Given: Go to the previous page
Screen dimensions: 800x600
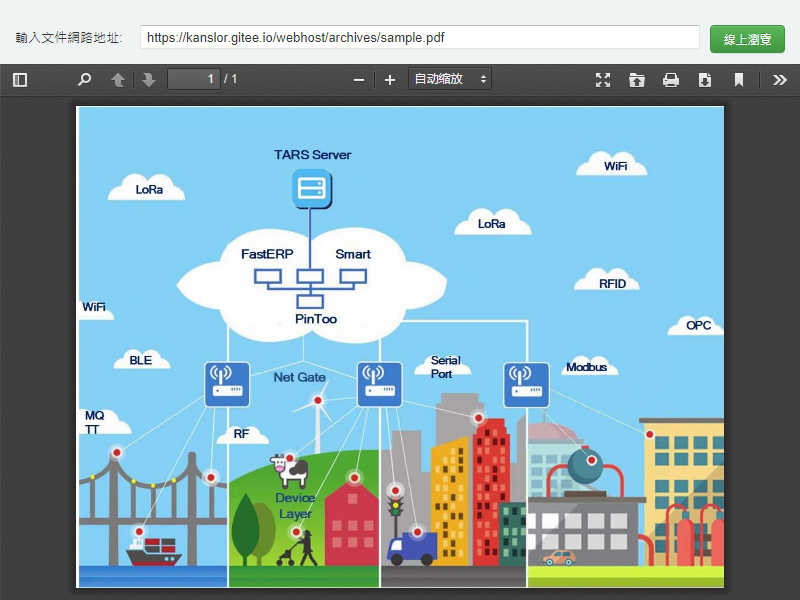Looking at the screenshot, I should 118,80.
